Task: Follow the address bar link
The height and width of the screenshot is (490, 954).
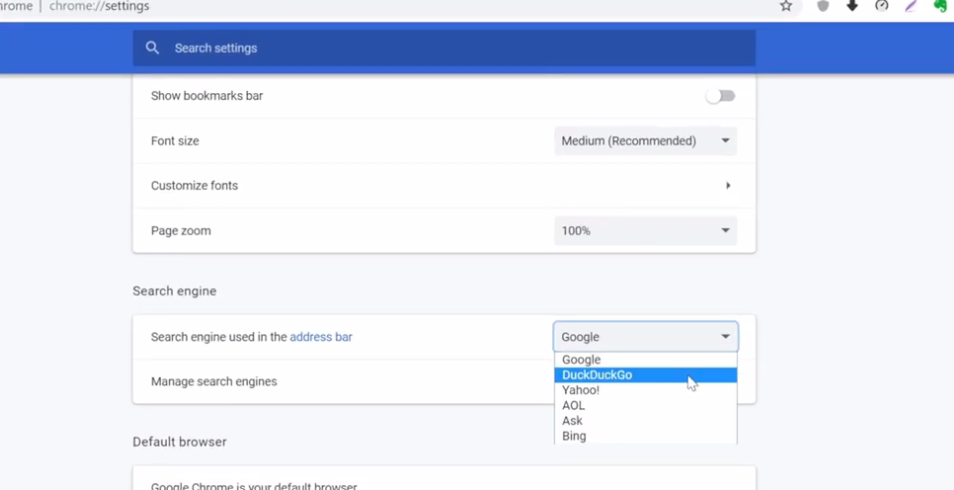Action: tap(321, 337)
